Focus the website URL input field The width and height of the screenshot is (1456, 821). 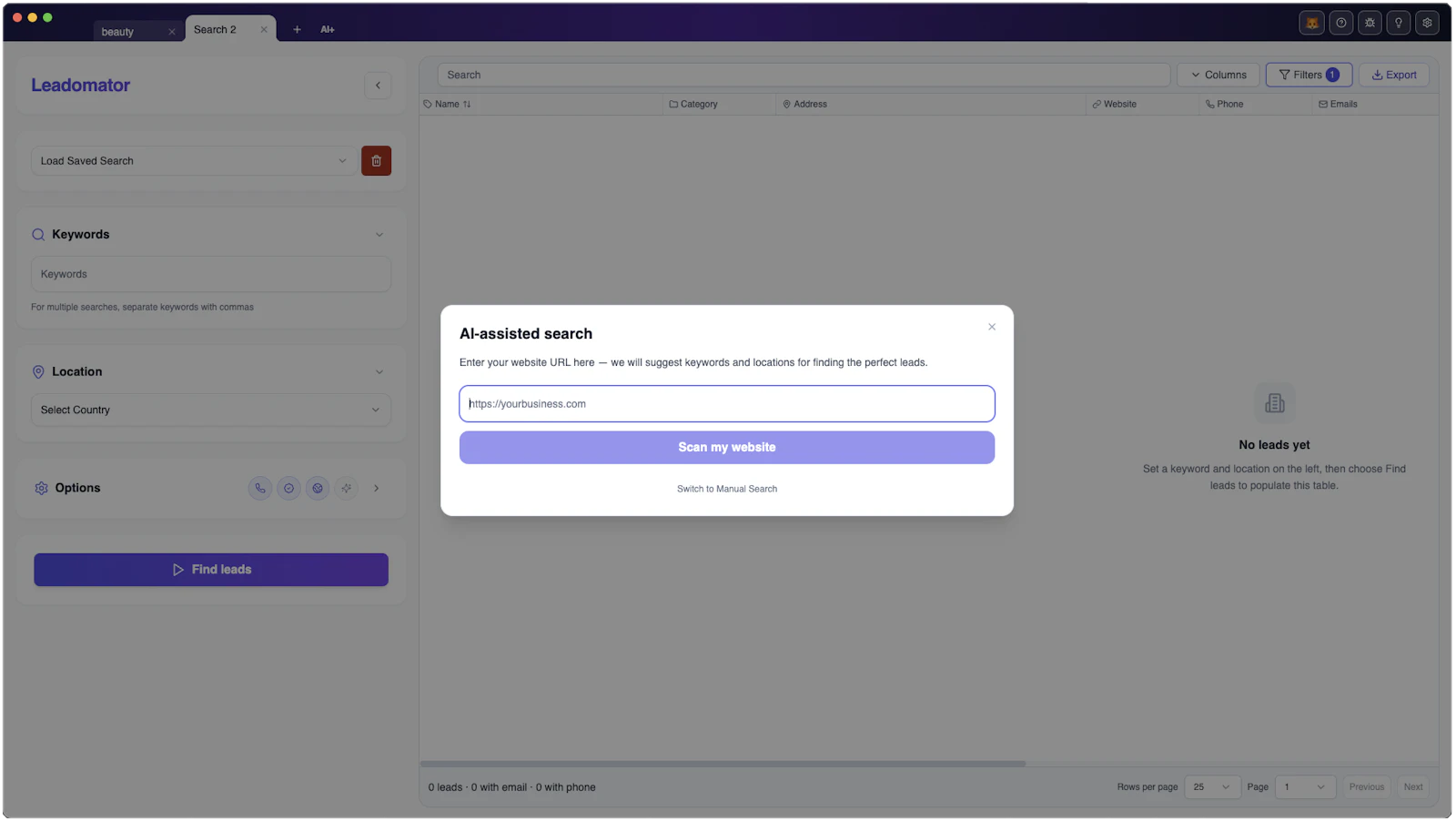click(727, 404)
